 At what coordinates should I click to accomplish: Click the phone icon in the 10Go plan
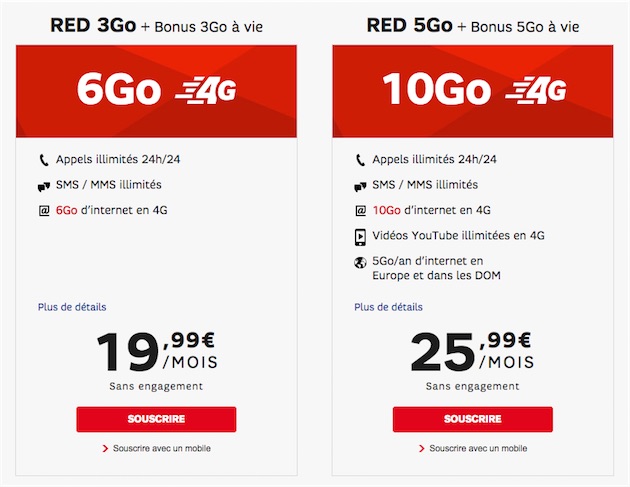point(360,160)
